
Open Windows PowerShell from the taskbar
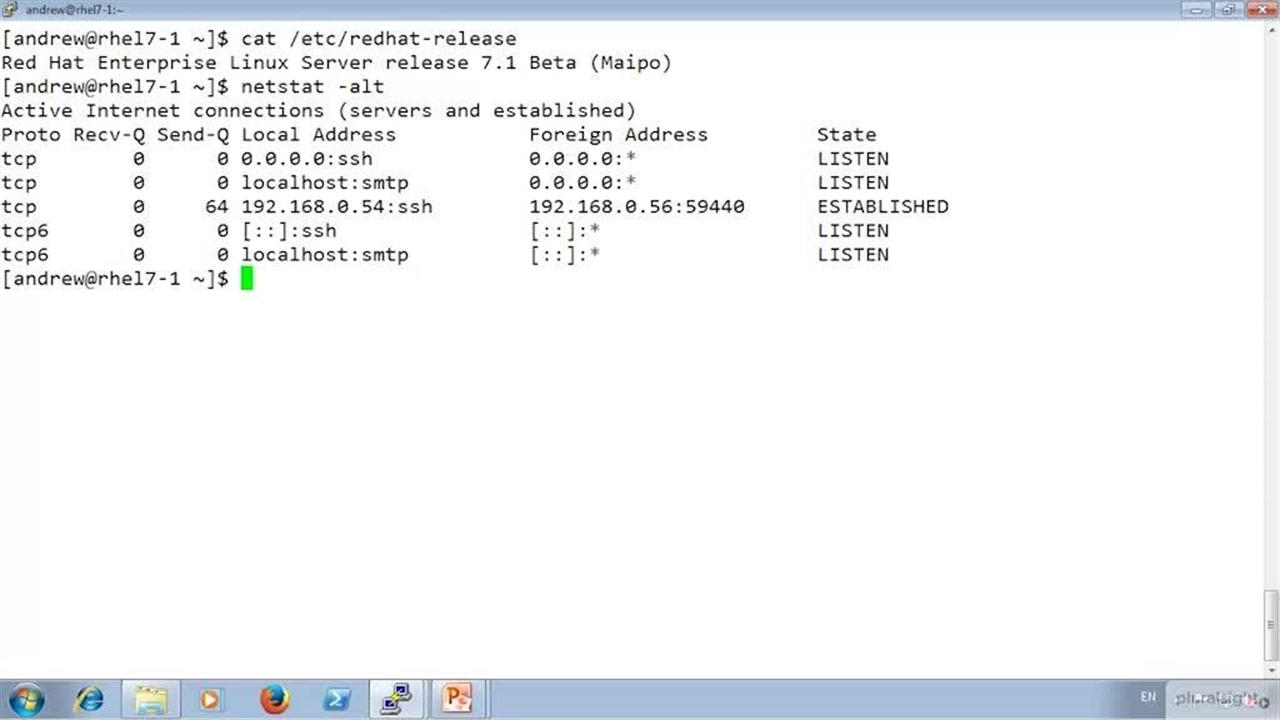[x=336, y=698]
